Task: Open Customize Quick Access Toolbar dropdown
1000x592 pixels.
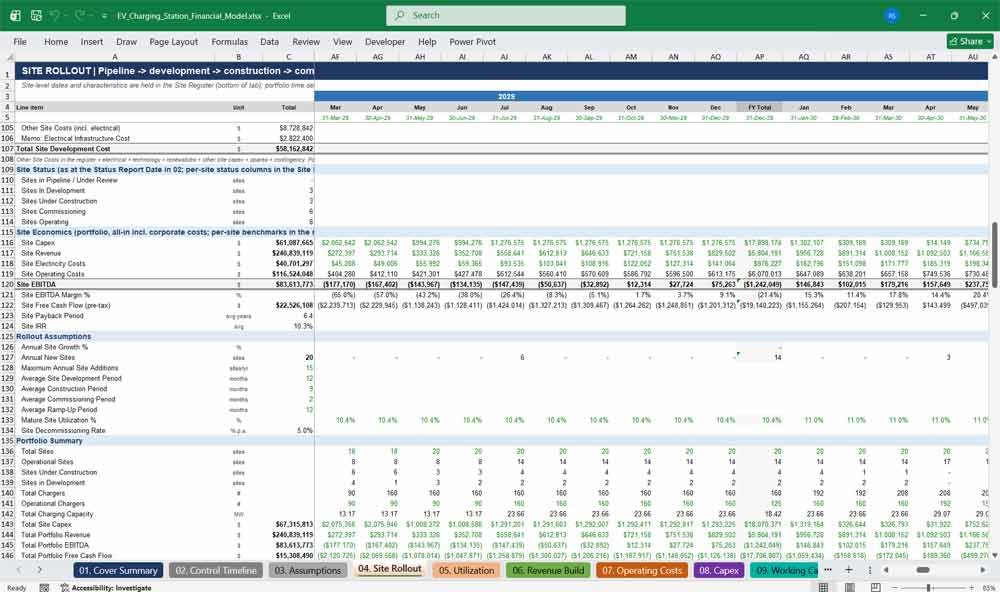Action: point(104,16)
